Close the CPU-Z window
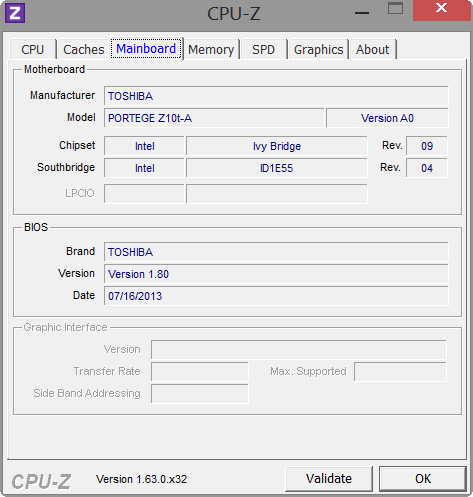The image size is (473, 497). [442, 10]
